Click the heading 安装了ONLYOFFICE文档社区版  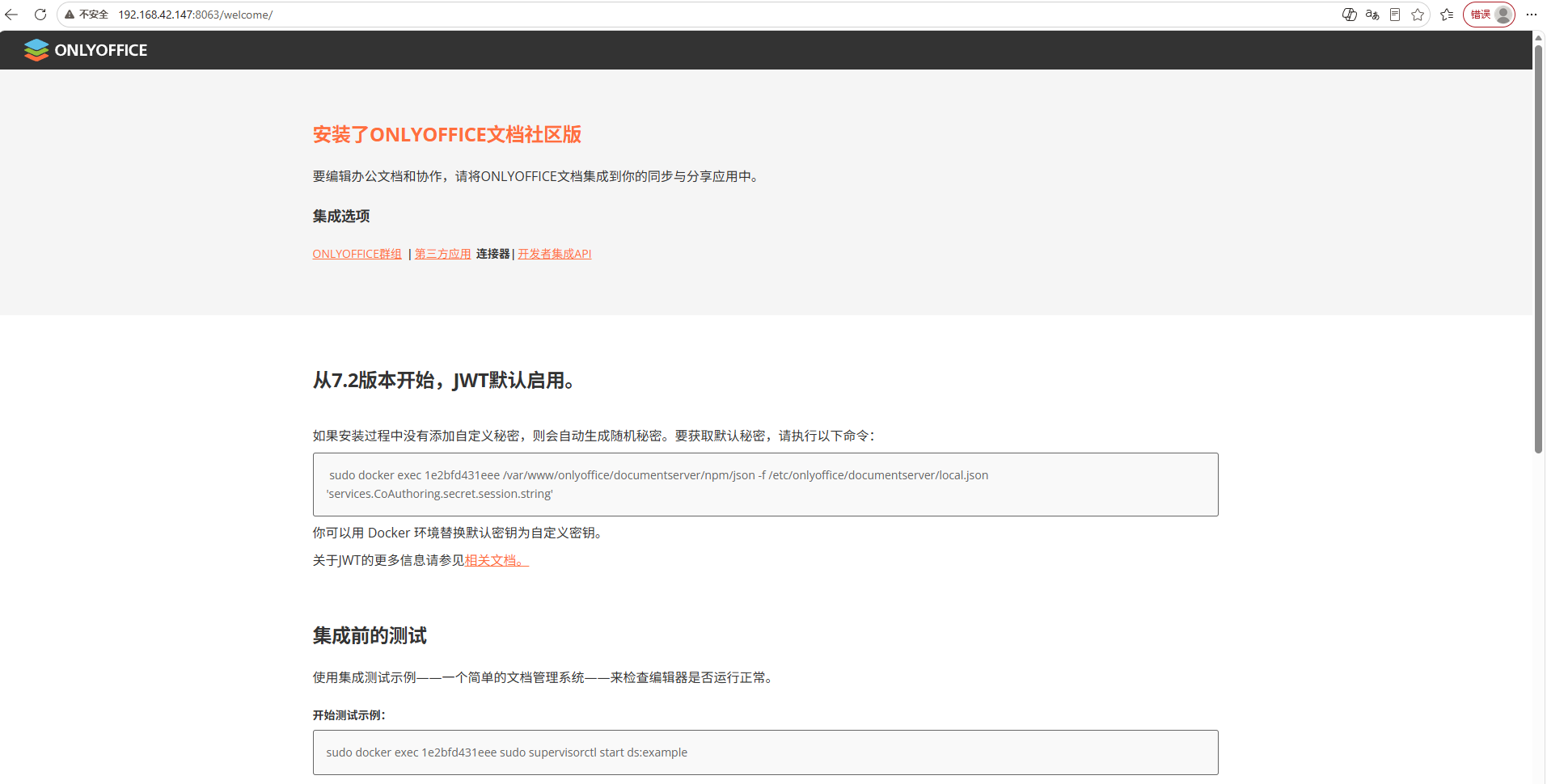click(447, 135)
